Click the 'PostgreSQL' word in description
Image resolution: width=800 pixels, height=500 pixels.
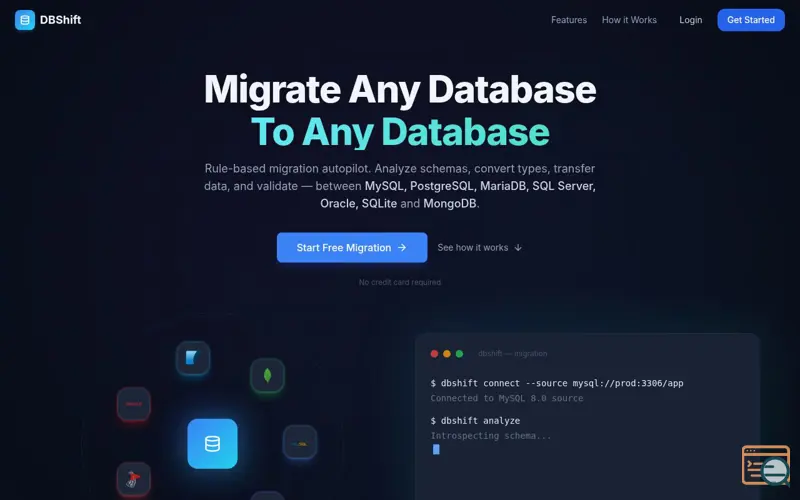coord(442,186)
